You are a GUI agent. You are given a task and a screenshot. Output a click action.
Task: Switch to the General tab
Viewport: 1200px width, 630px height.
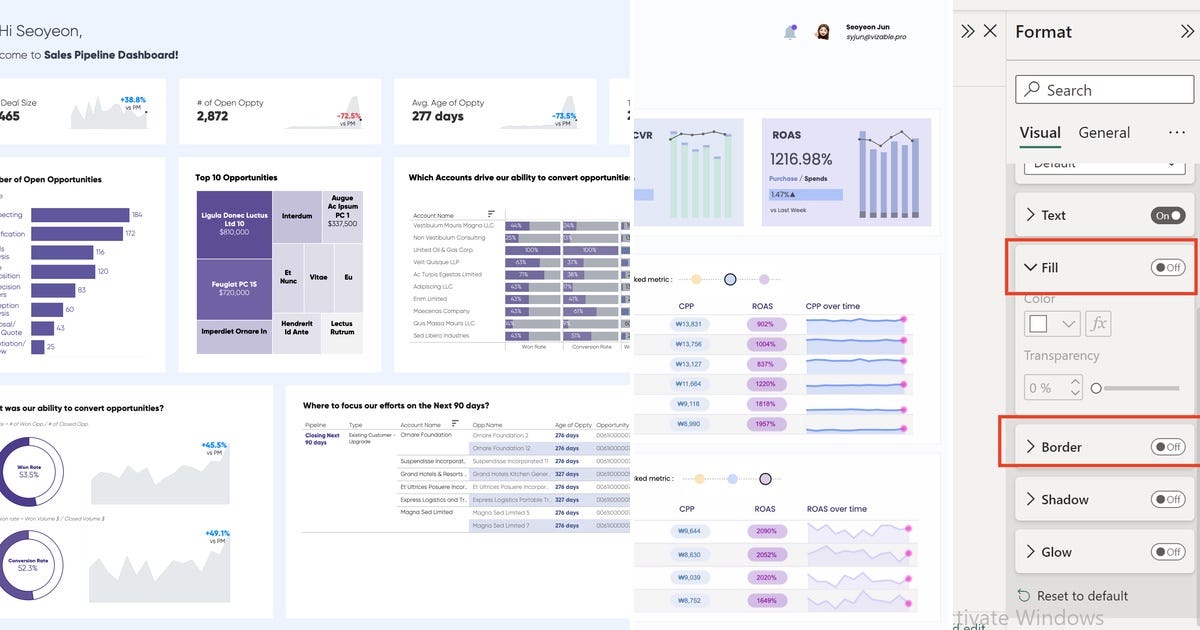1103,132
